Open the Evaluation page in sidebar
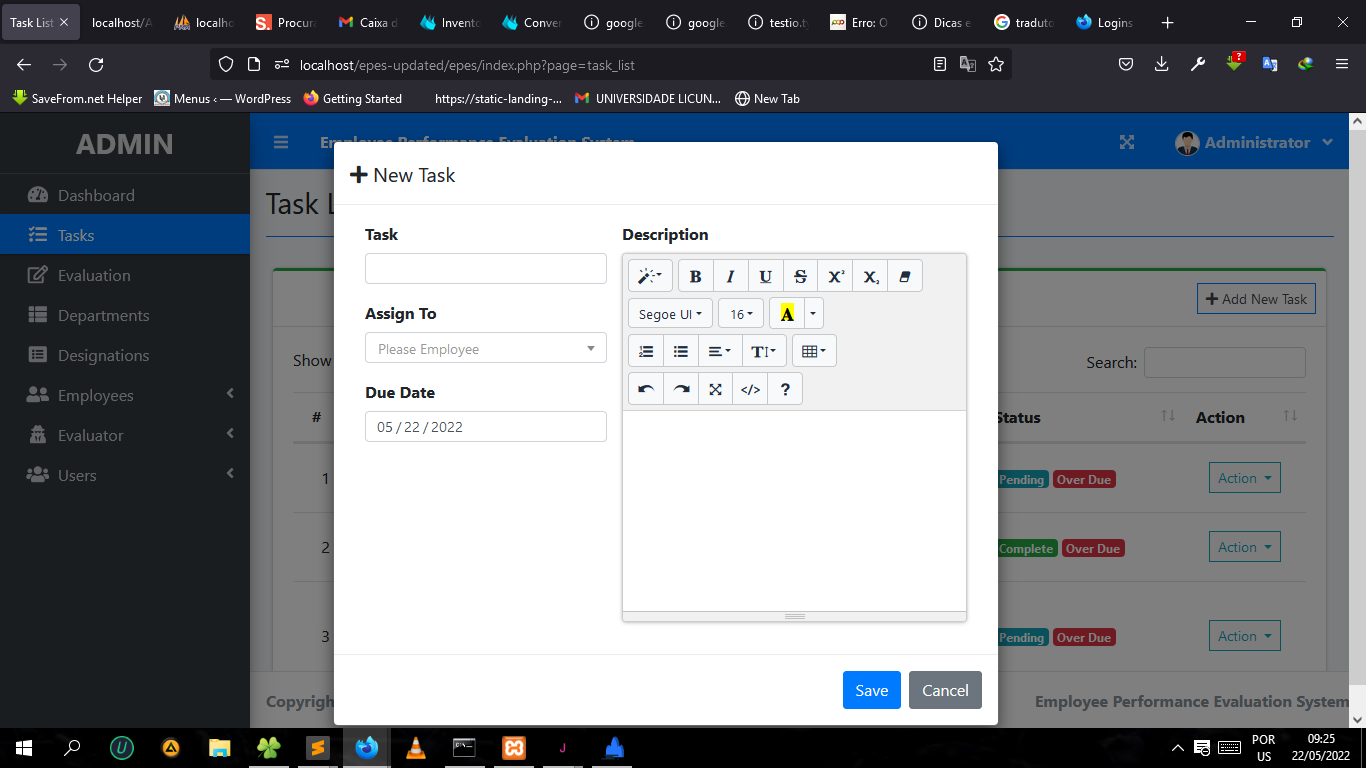 [x=125, y=275]
